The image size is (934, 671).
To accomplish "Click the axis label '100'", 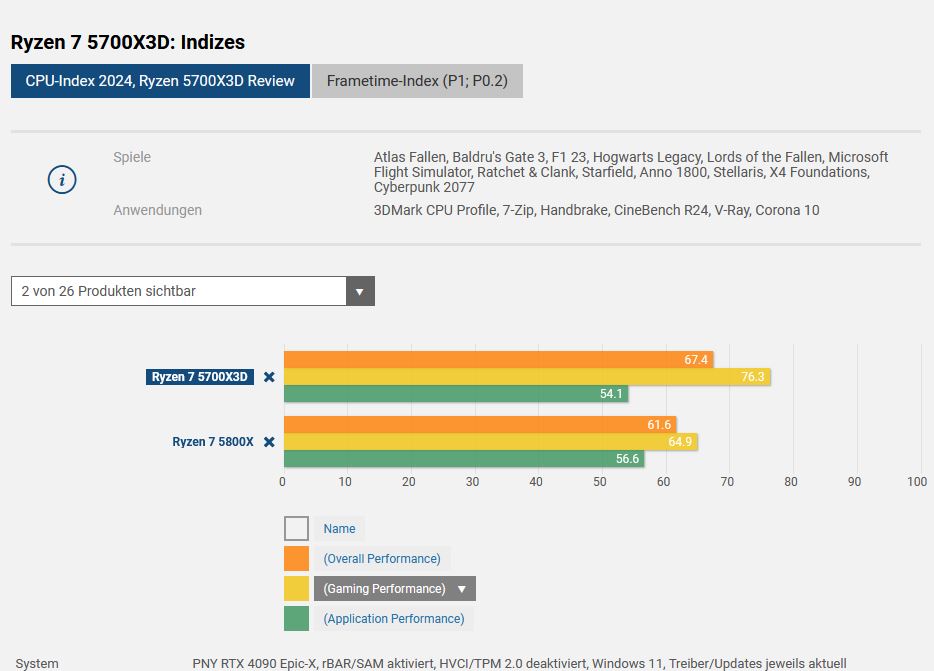I will (917, 481).
